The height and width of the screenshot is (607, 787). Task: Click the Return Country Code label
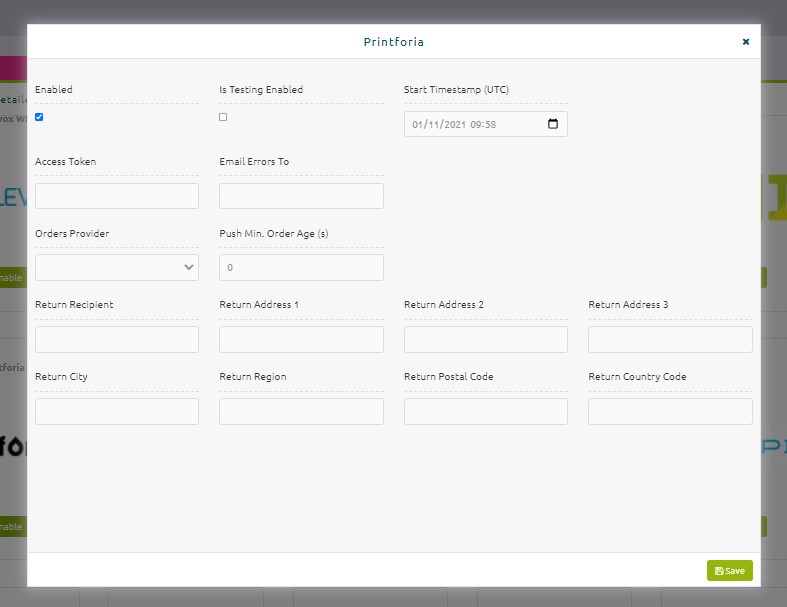click(x=637, y=377)
